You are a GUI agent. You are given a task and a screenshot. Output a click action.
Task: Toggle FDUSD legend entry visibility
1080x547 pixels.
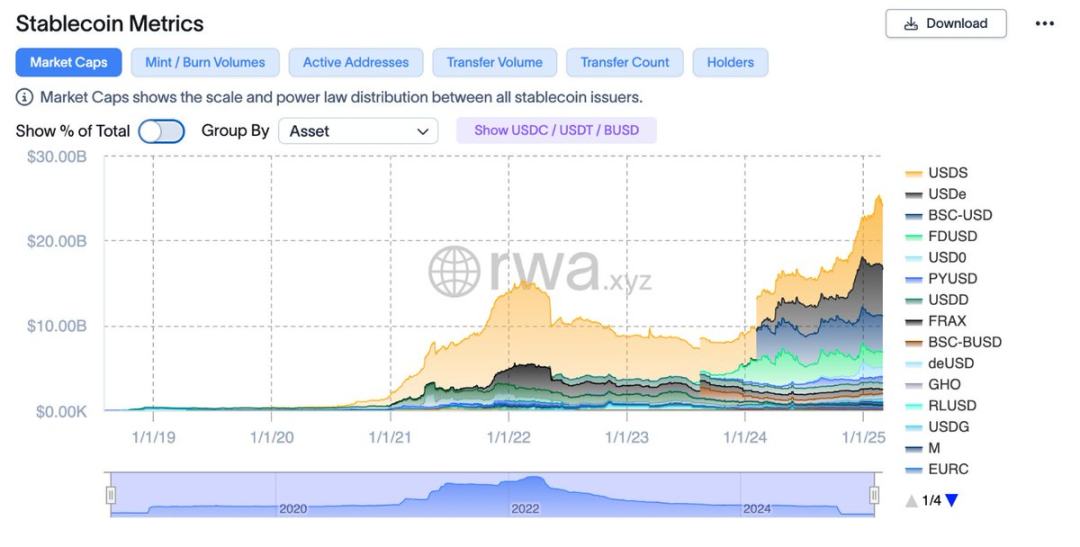coord(952,236)
